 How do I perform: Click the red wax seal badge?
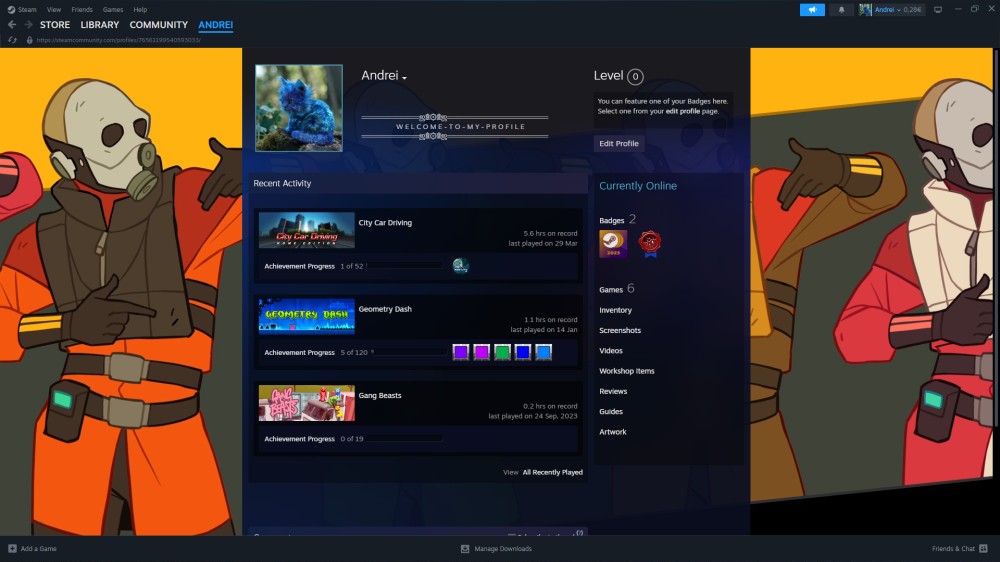pyautogui.click(x=650, y=243)
